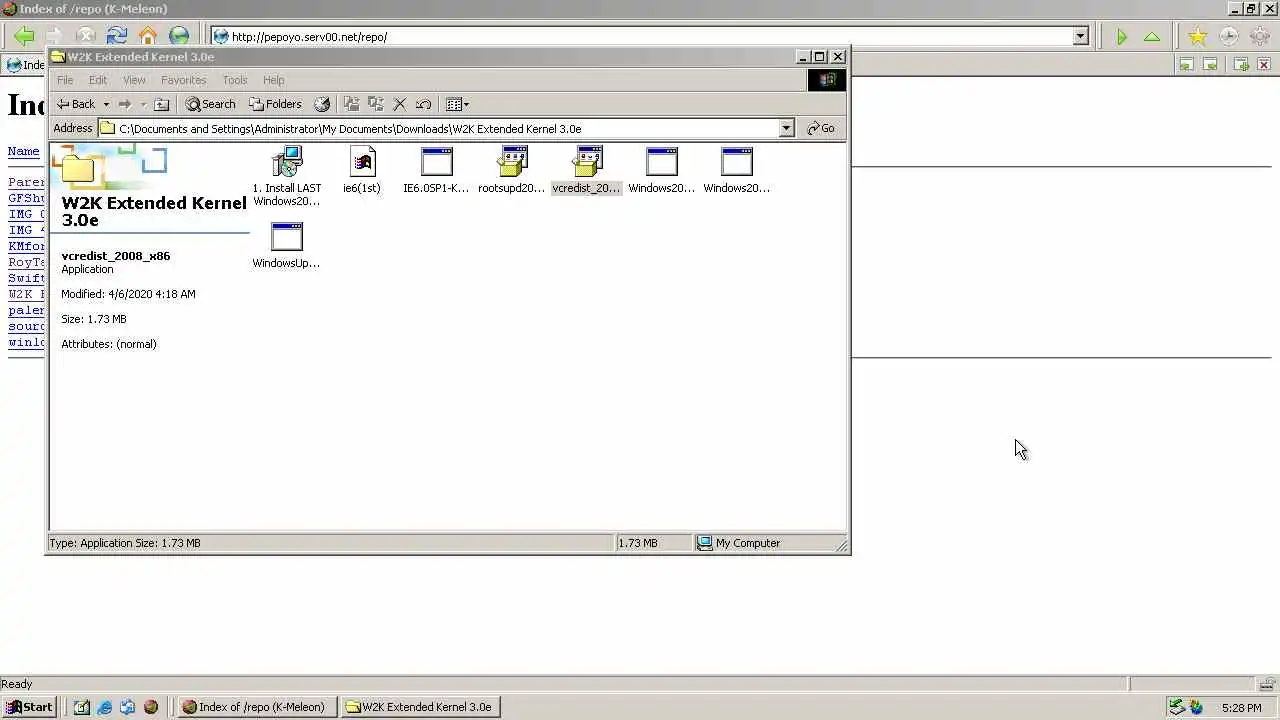This screenshot has height=720, width=1280.
Task: Launch Internet Explorer from quick launch
Action: coord(105,707)
